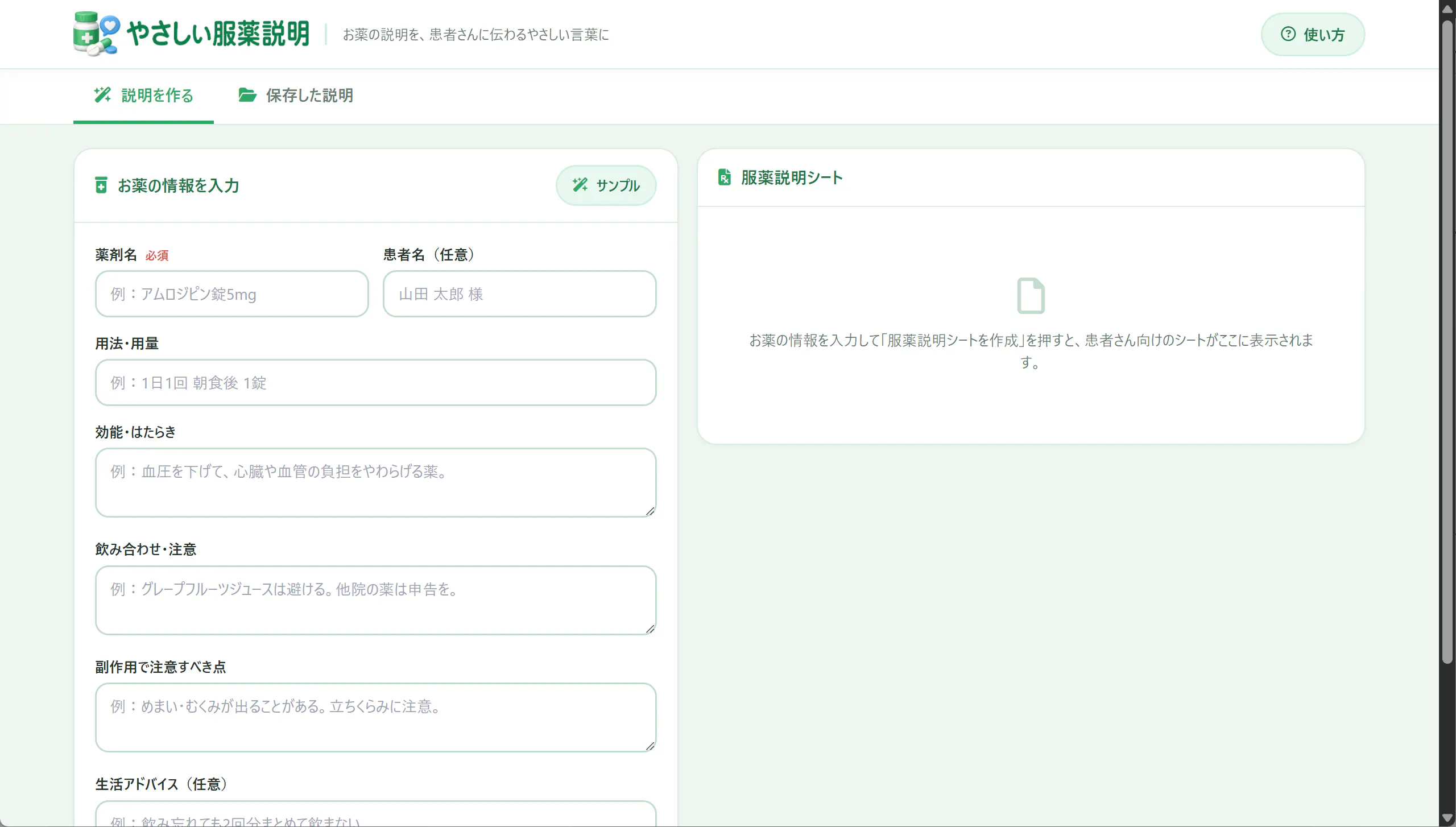Image resolution: width=1456 pixels, height=827 pixels.
Task: Click the 用法・用量 input field
Action: 376,383
